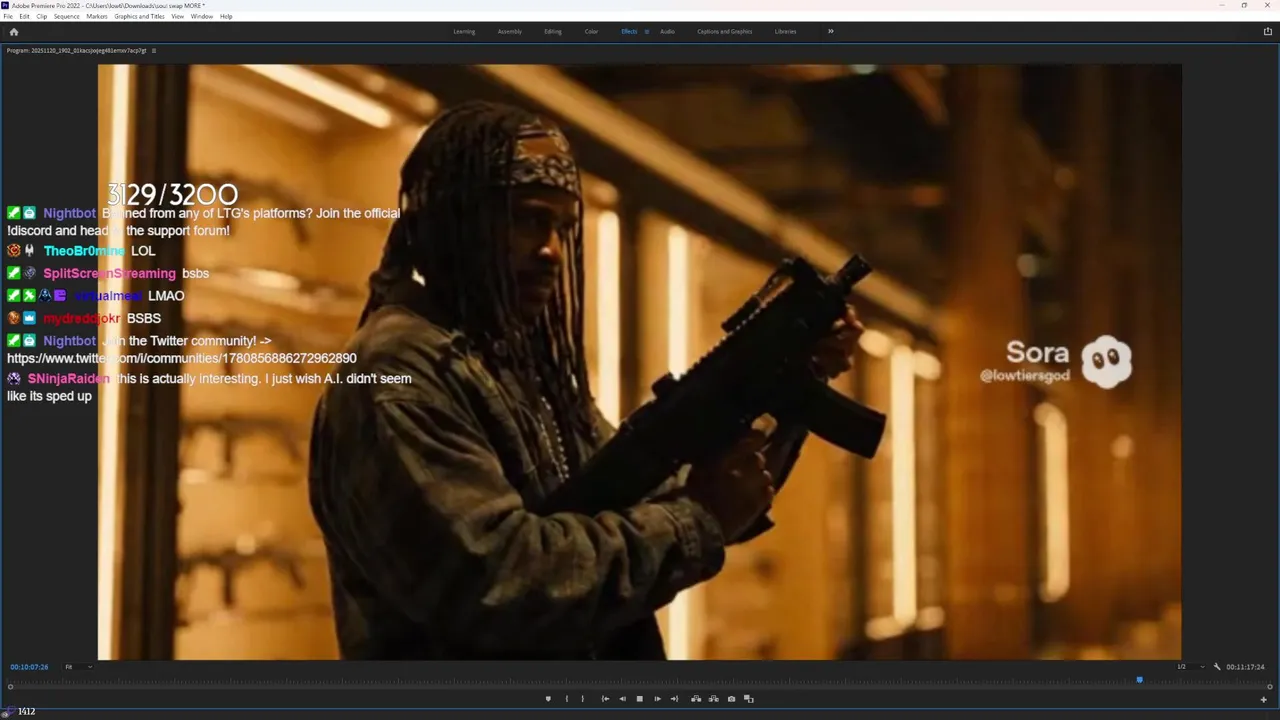Select the Effects workspace tab

point(629,31)
